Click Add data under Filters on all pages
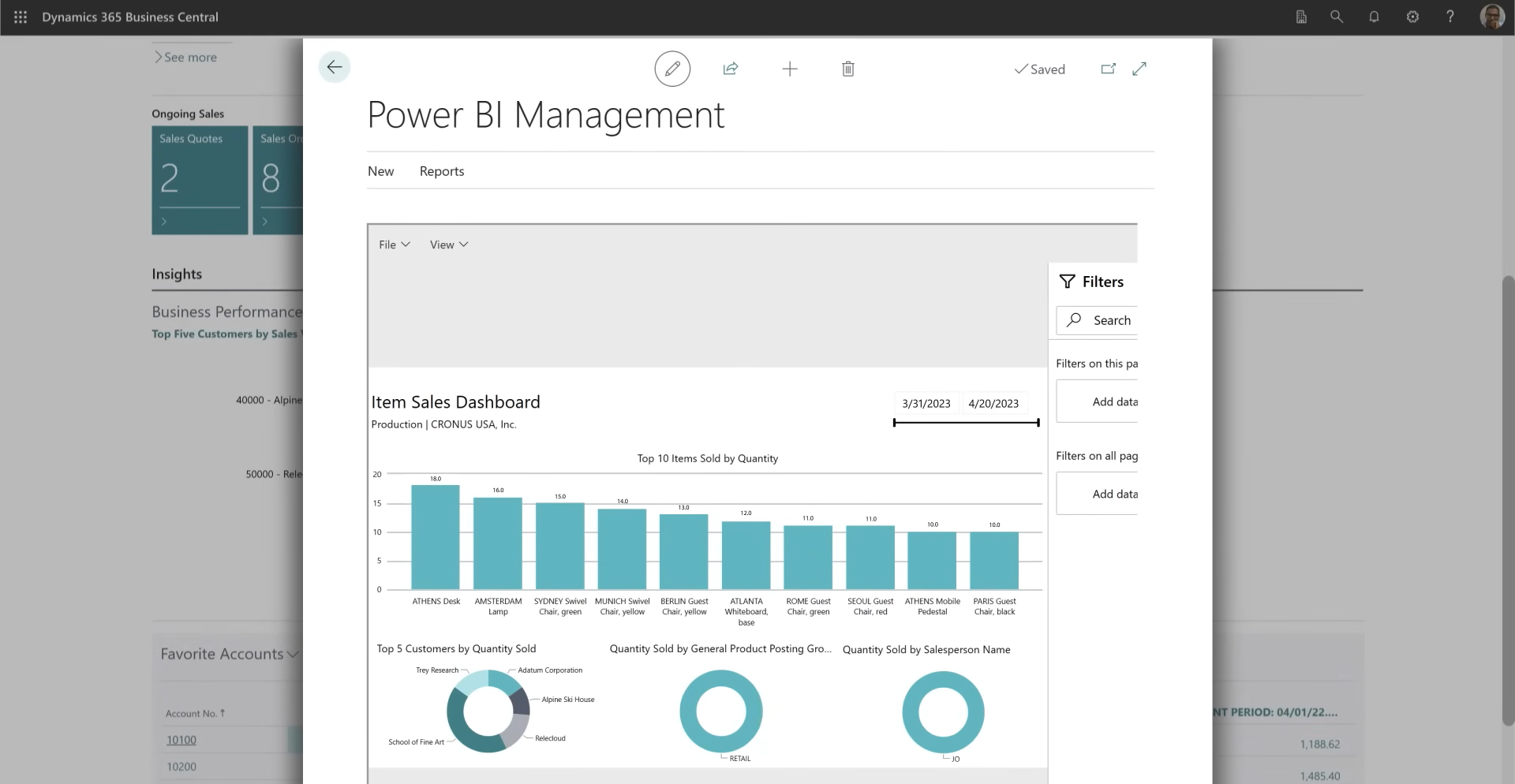The image size is (1515, 784). (1097, 494)
